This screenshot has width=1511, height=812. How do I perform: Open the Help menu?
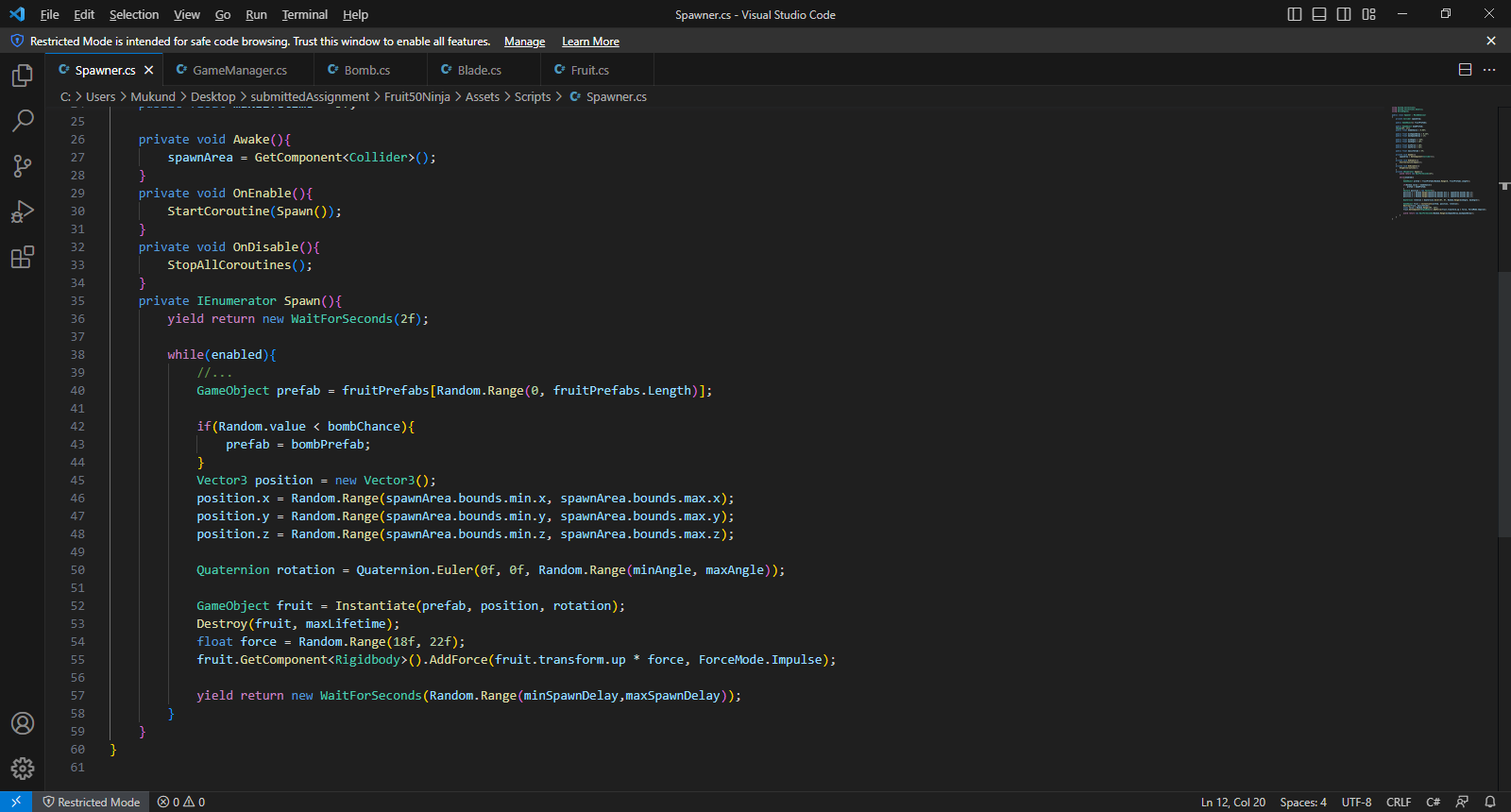coord(355,14)
